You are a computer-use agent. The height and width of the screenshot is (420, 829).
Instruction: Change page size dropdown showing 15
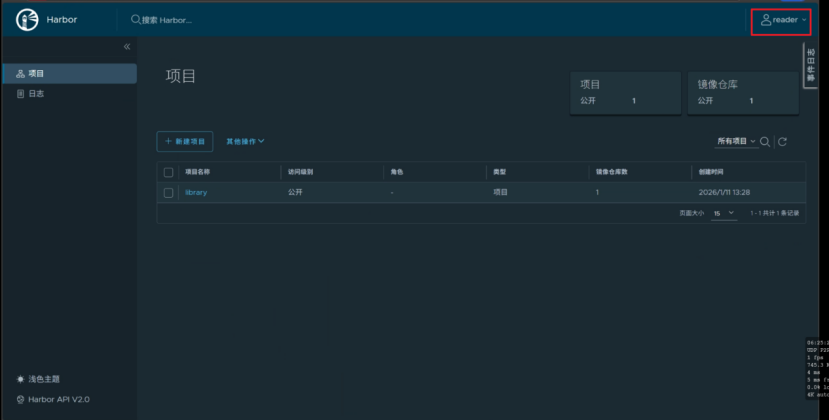(724, 213)
